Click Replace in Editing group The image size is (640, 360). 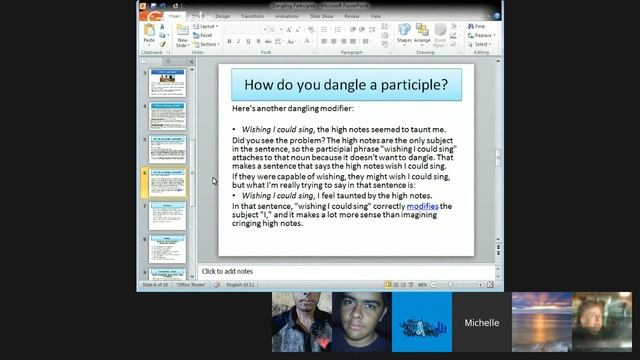(481, 35)
